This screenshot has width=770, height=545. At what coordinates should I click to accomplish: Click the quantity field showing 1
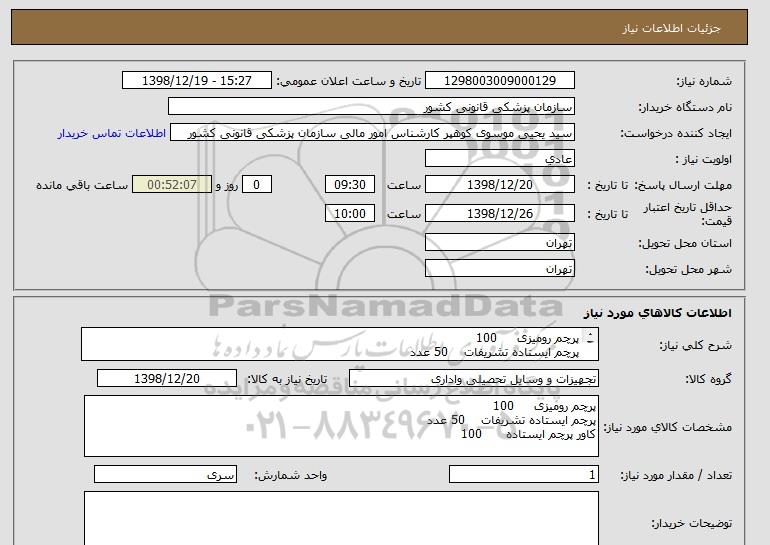(523, 474)
